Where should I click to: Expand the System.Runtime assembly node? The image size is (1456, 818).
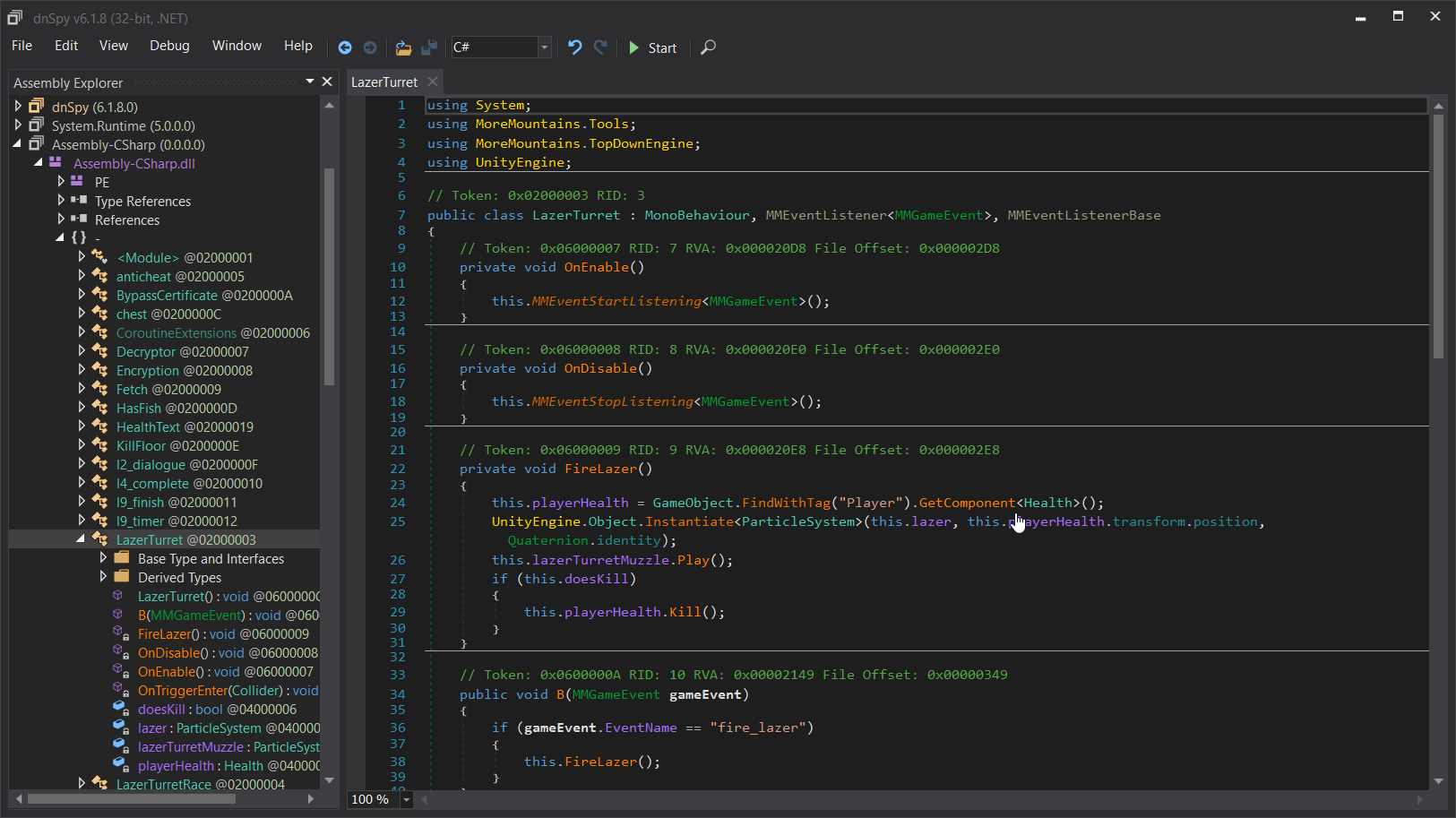tap(18, 125)
